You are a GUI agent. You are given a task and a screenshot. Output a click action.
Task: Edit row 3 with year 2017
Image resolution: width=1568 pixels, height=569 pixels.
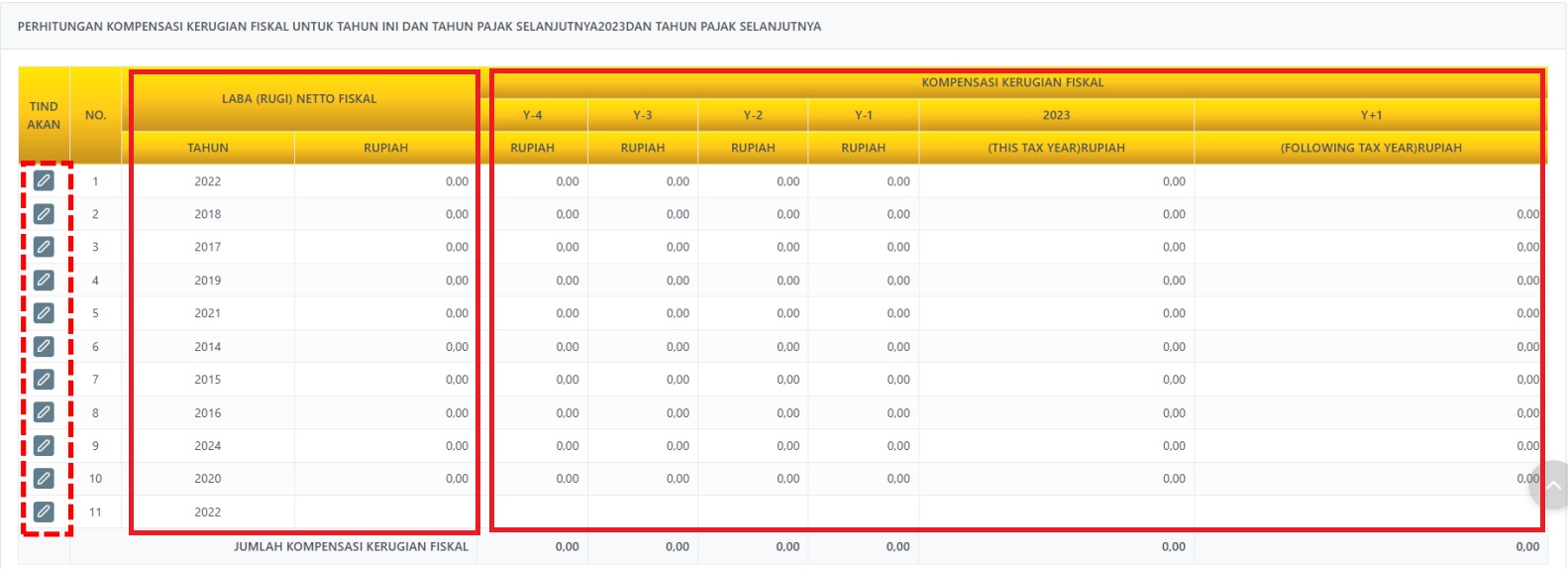pos(44,247)
